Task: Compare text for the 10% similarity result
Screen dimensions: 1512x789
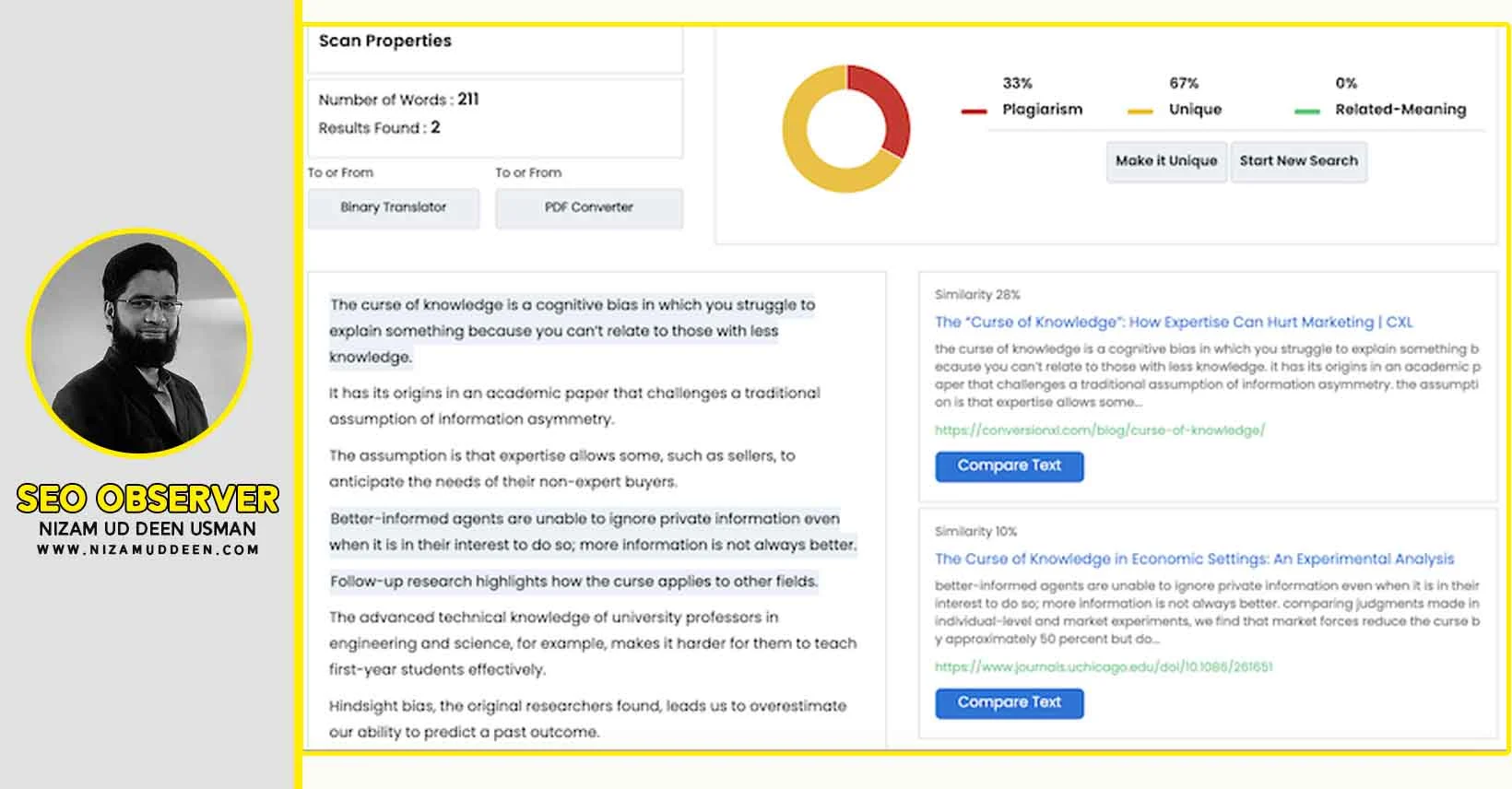Action: [x=1010, y=703]
